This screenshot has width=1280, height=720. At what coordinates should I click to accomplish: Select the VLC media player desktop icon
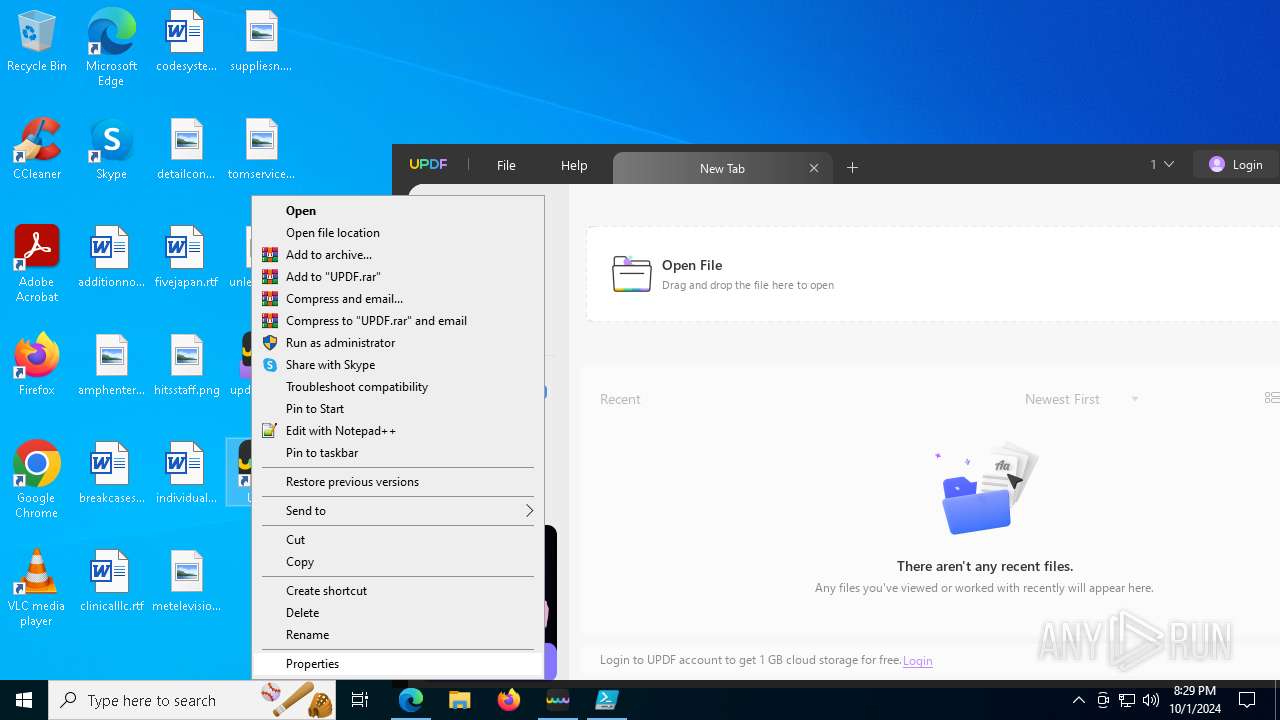[37, 588]
